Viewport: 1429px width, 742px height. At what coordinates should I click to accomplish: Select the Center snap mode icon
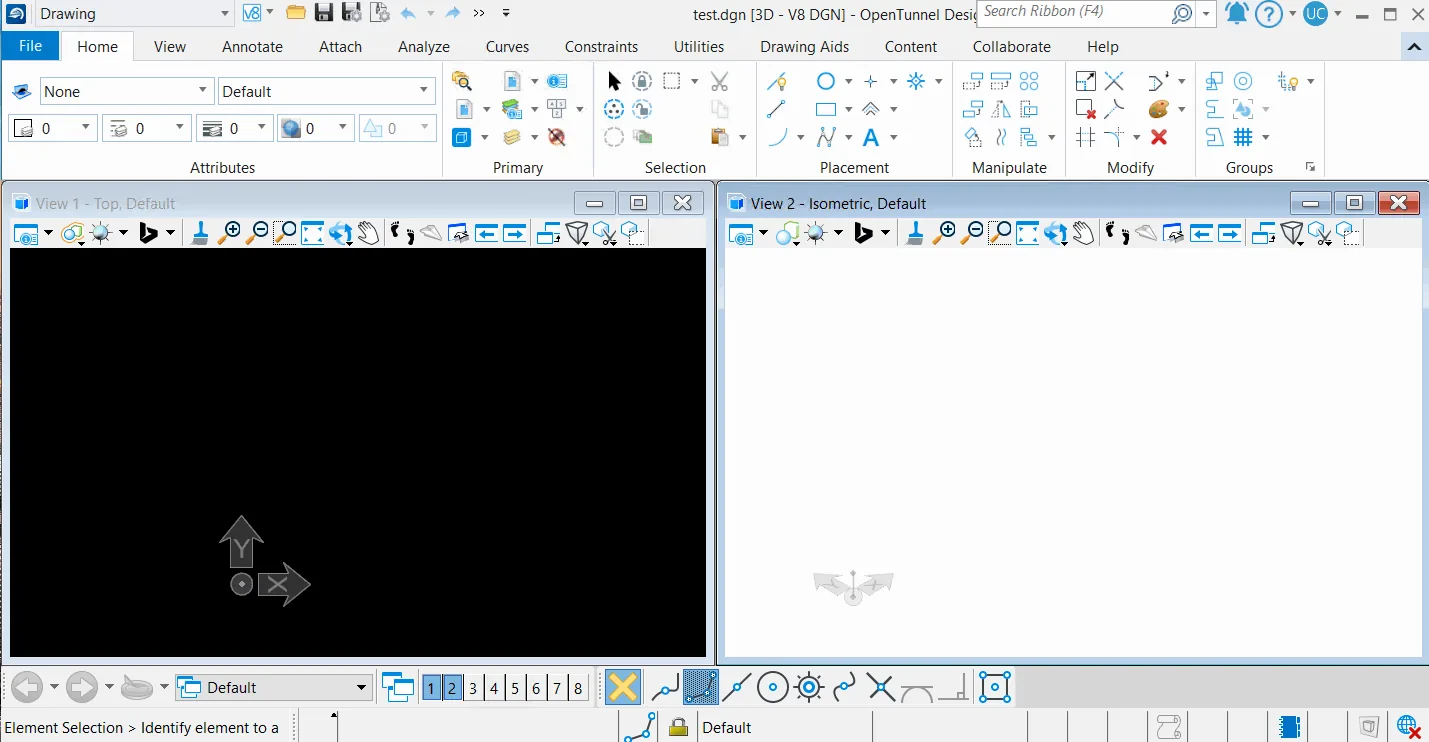[x=773, y=687]
